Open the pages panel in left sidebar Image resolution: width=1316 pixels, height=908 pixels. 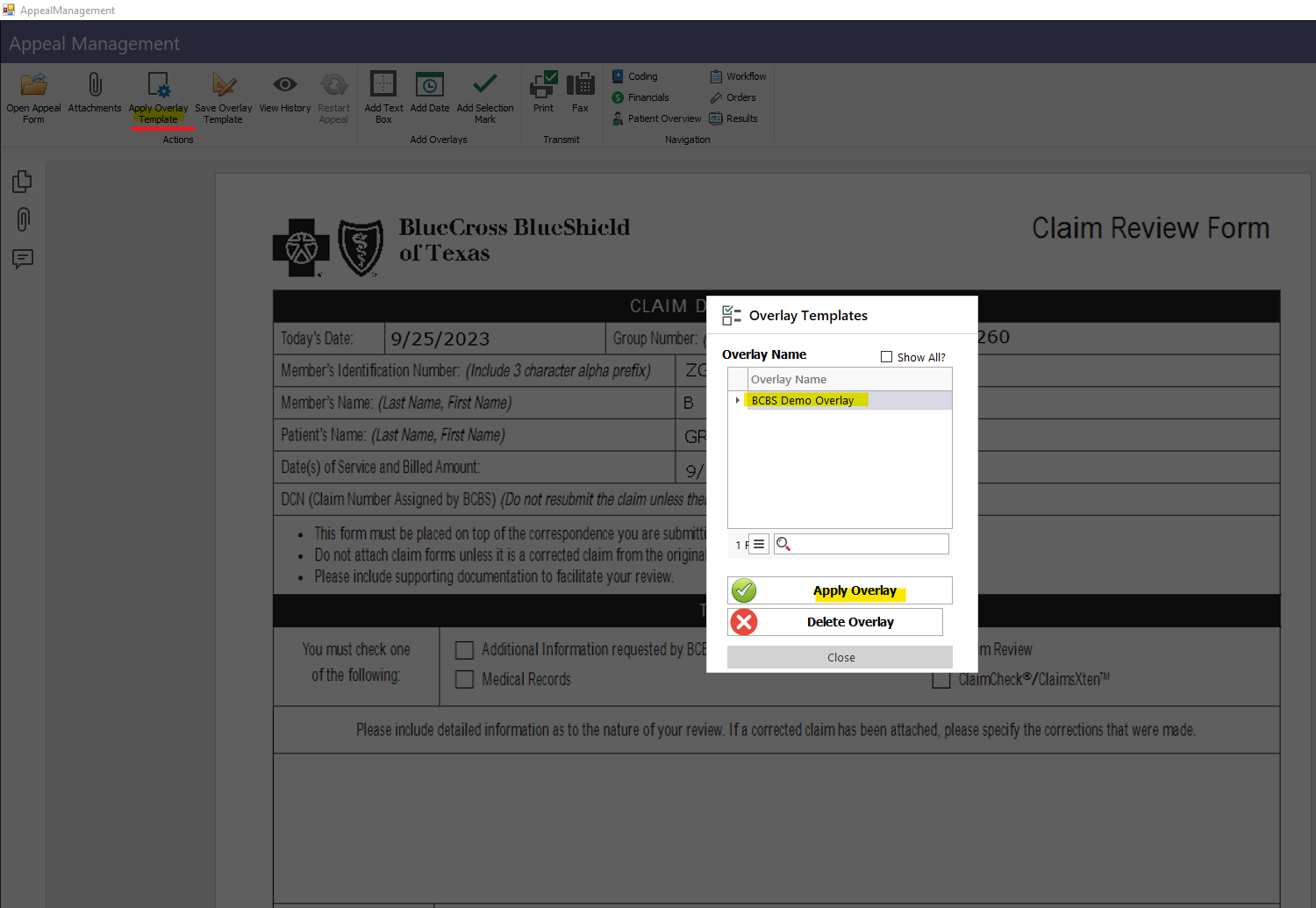23,182
